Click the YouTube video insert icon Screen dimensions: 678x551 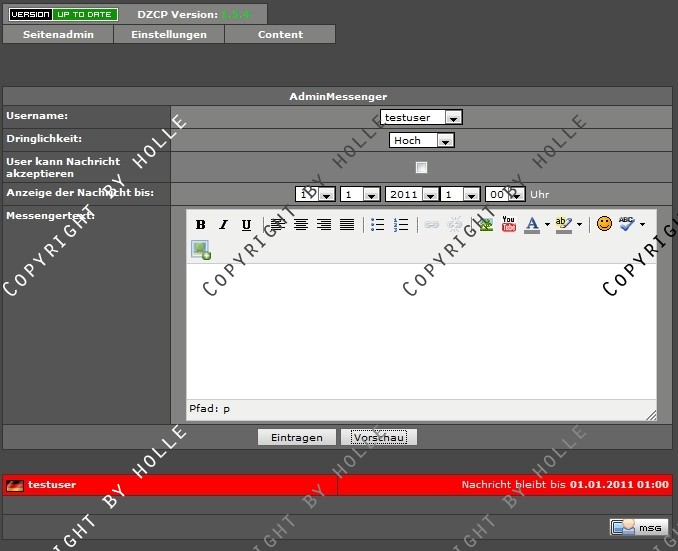point(509,225)
